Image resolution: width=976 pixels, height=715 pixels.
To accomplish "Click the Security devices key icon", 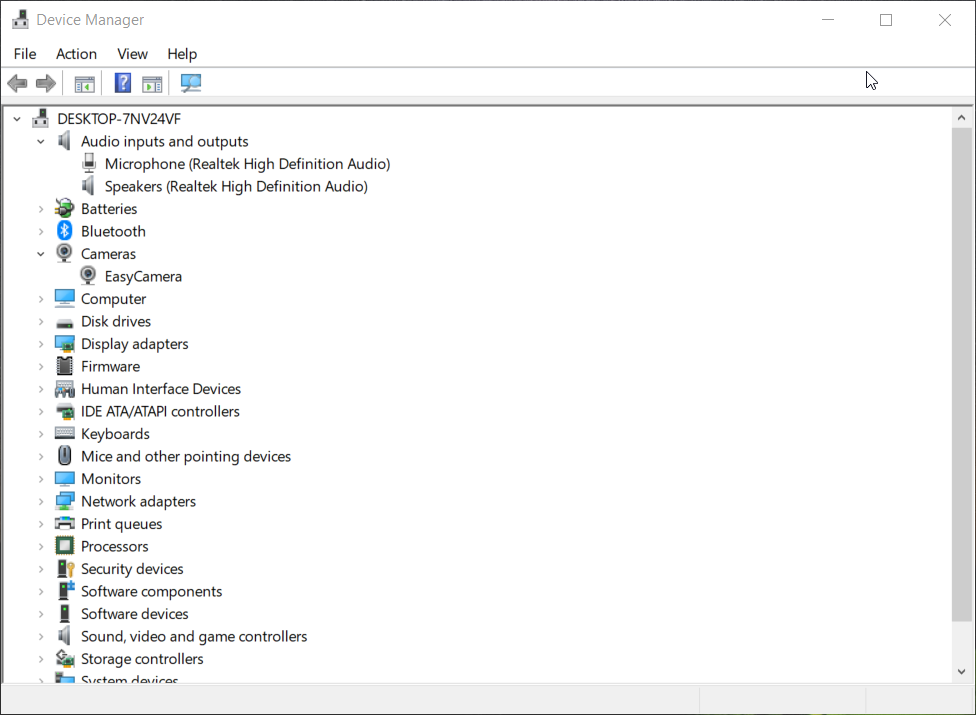I will 65,568.
